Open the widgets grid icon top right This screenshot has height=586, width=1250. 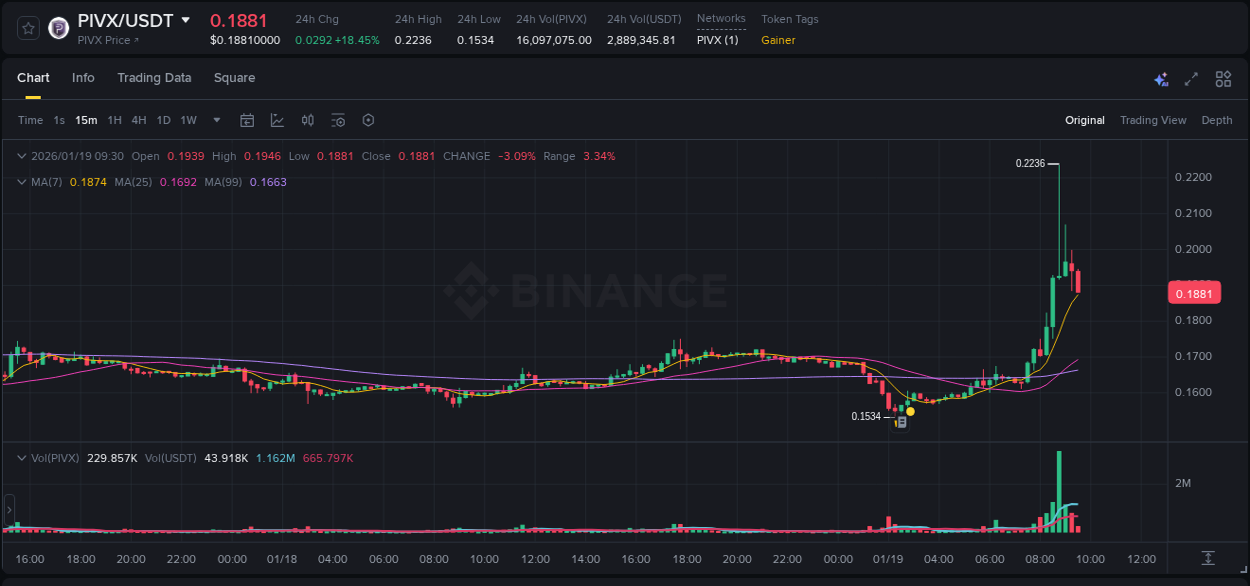(1223, 78)
